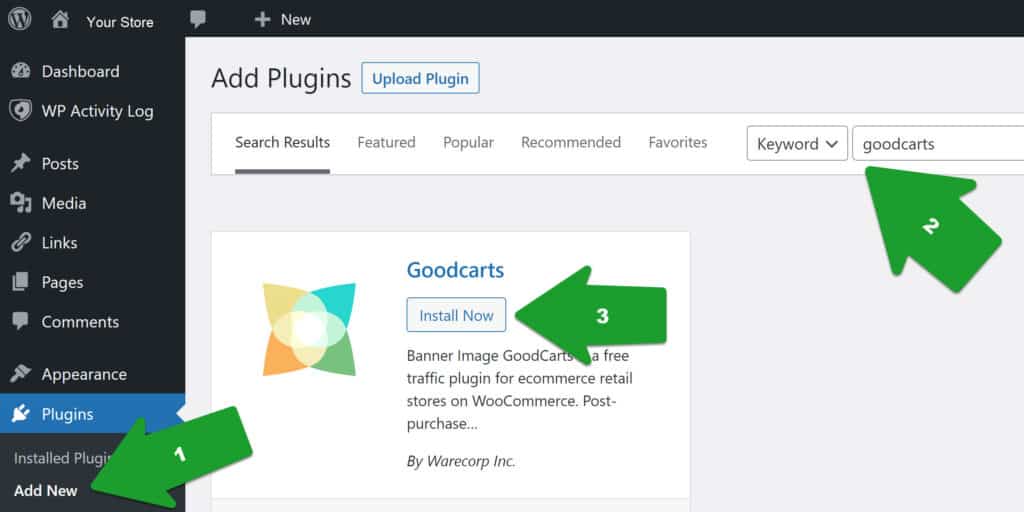
Task: Click the plus icon next to New
Action: click(263, 20)
